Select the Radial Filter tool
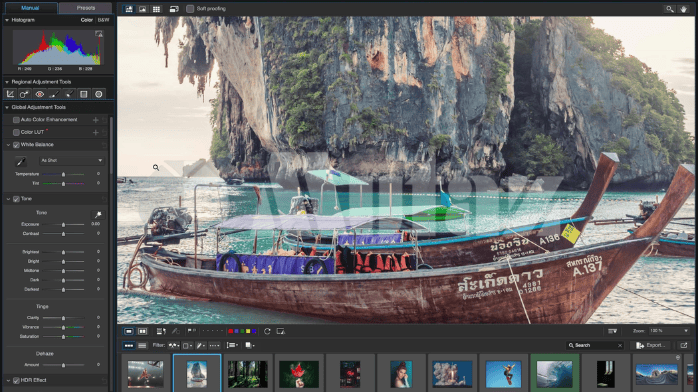698x392 pixels. pos(98,94)
